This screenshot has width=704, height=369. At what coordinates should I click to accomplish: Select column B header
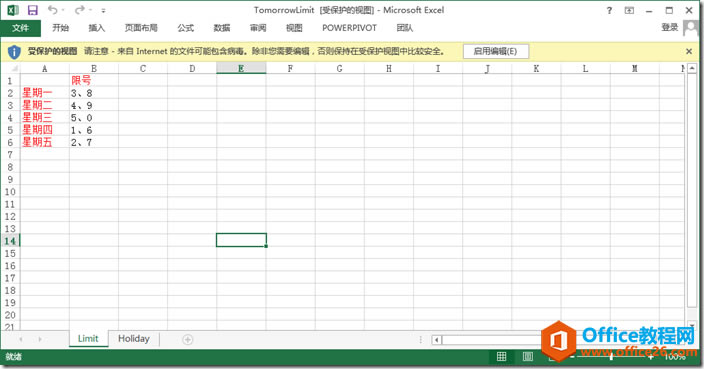[x=94, y=69]
